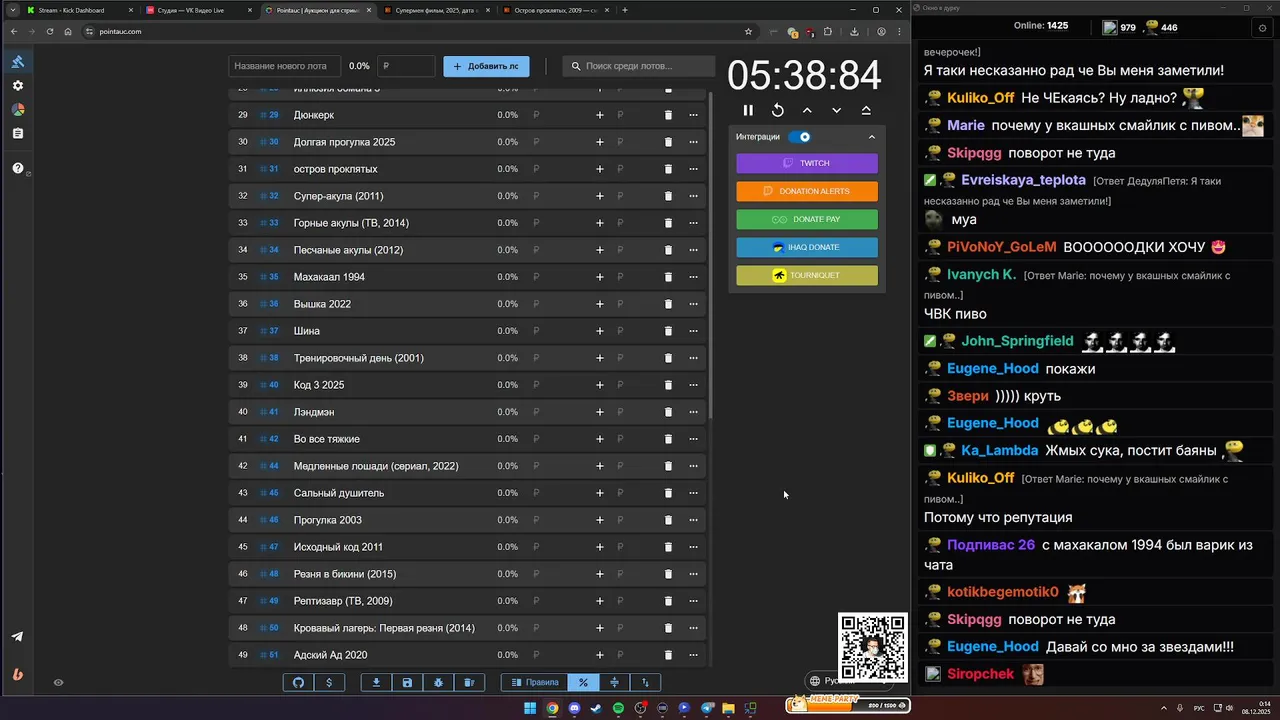Image resolution: width=1280 pixels, height=720 pixels.
Task: Connect IHAQ DONATE integration
Action: [807, 247]
